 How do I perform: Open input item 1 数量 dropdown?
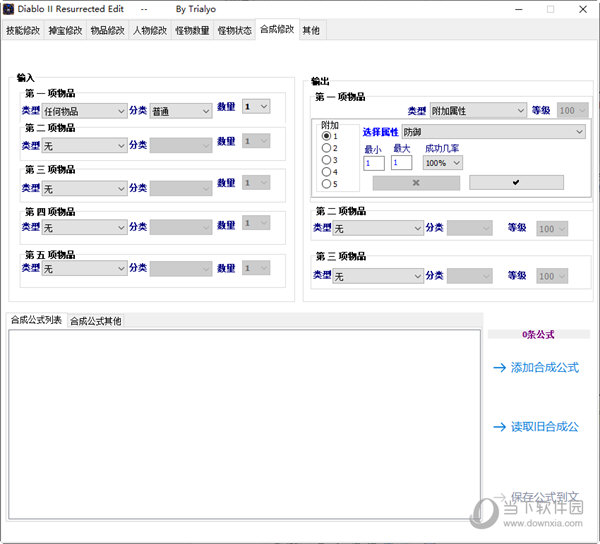click(256, 106)
